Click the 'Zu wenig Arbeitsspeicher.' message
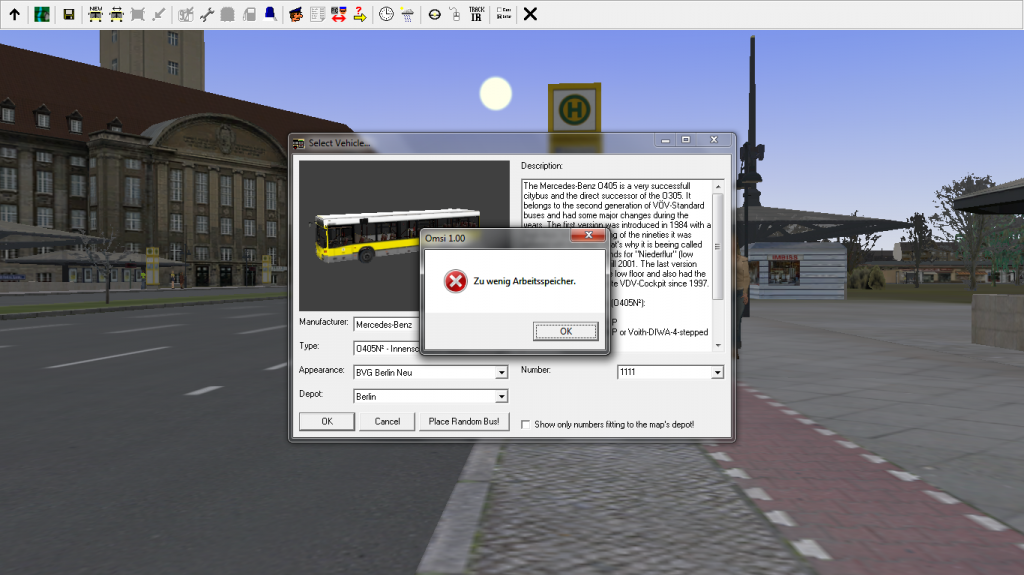The height and width of the screenshot is (575, 1024). [x=524, y=282]
